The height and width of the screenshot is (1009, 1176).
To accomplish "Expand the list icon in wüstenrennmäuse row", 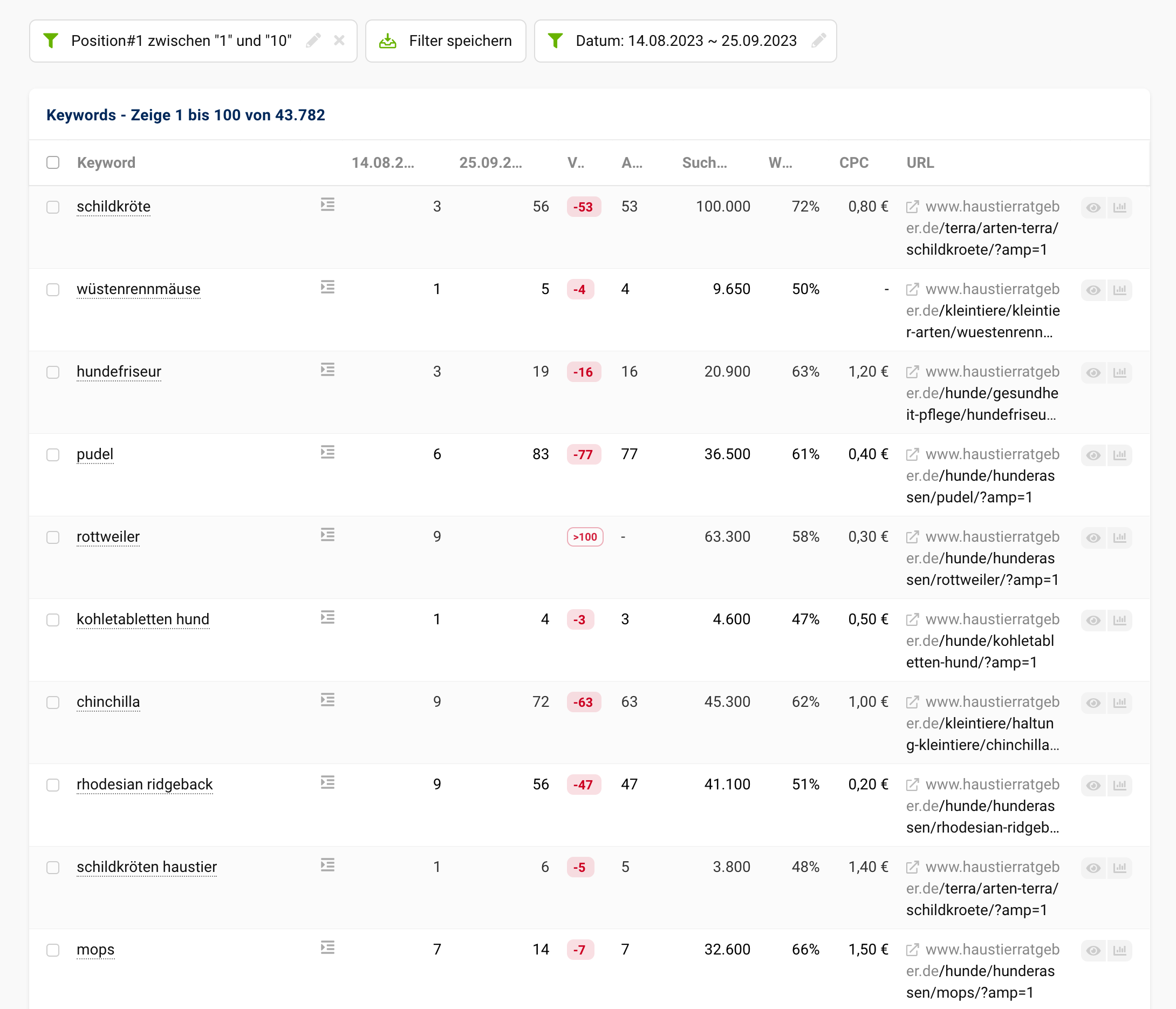I will (x=327, y=287).
